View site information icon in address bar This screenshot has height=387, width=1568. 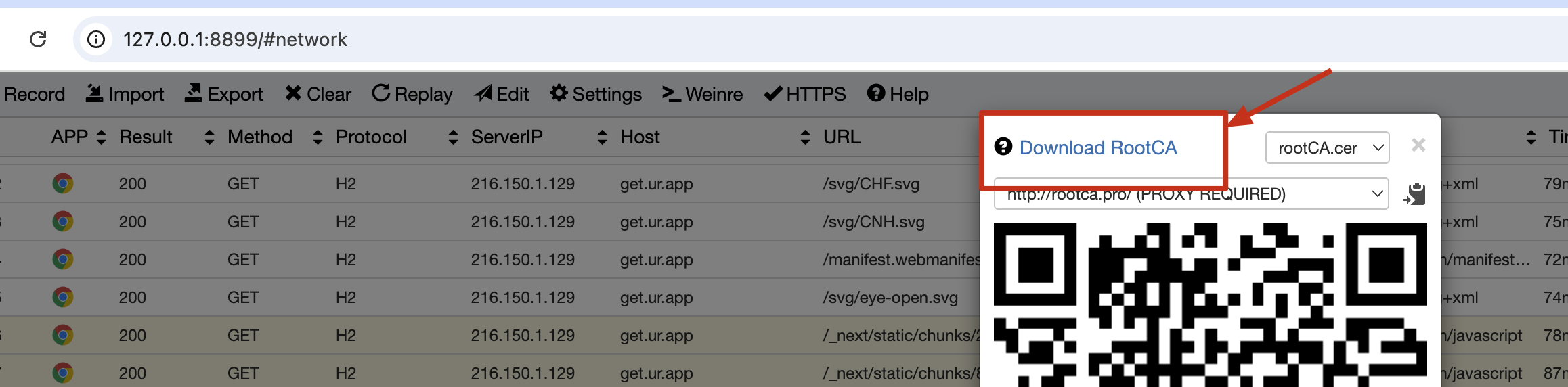(x=96, y=39)
